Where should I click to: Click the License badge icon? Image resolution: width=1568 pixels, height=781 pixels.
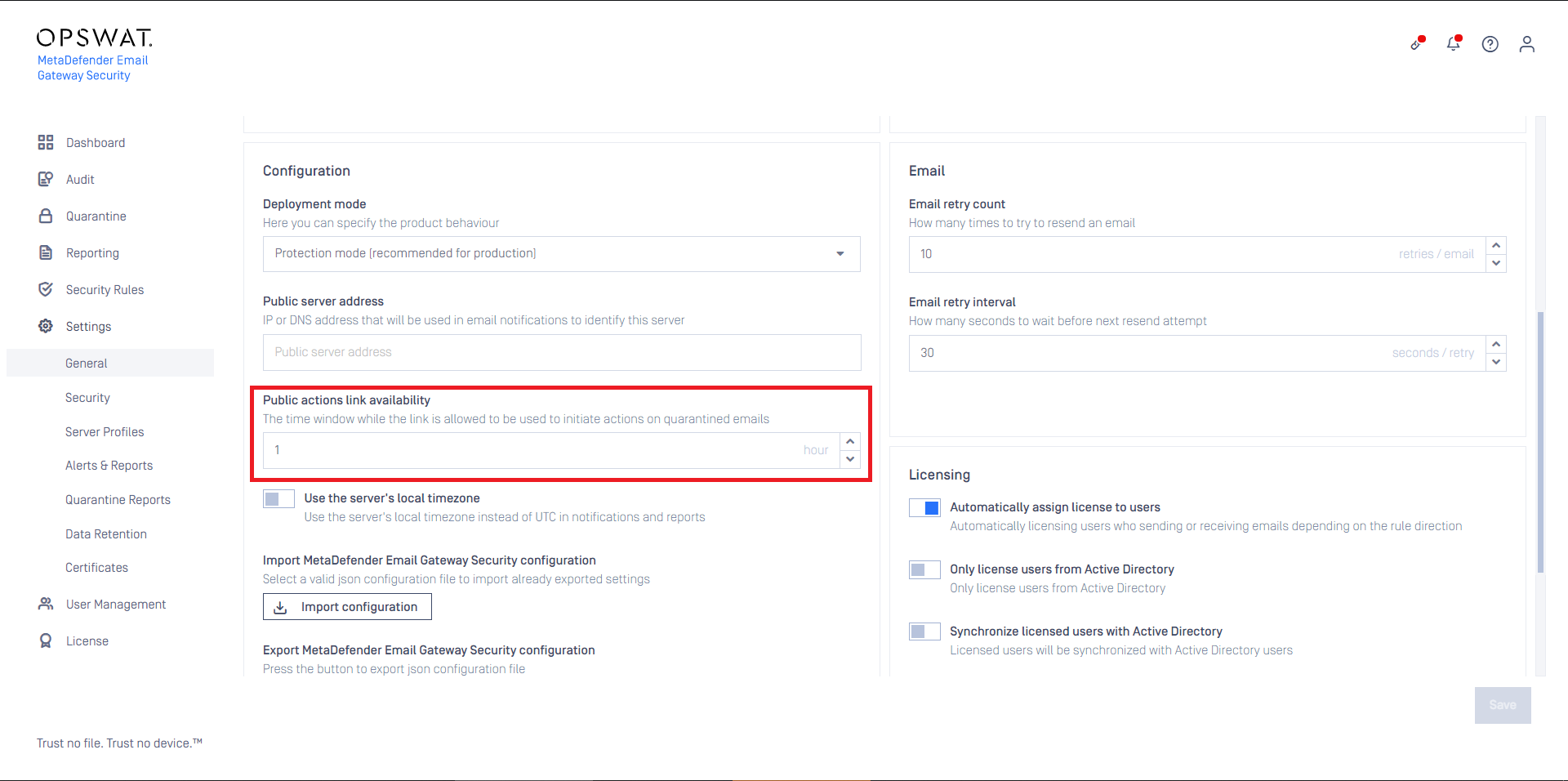click(46, 640)
